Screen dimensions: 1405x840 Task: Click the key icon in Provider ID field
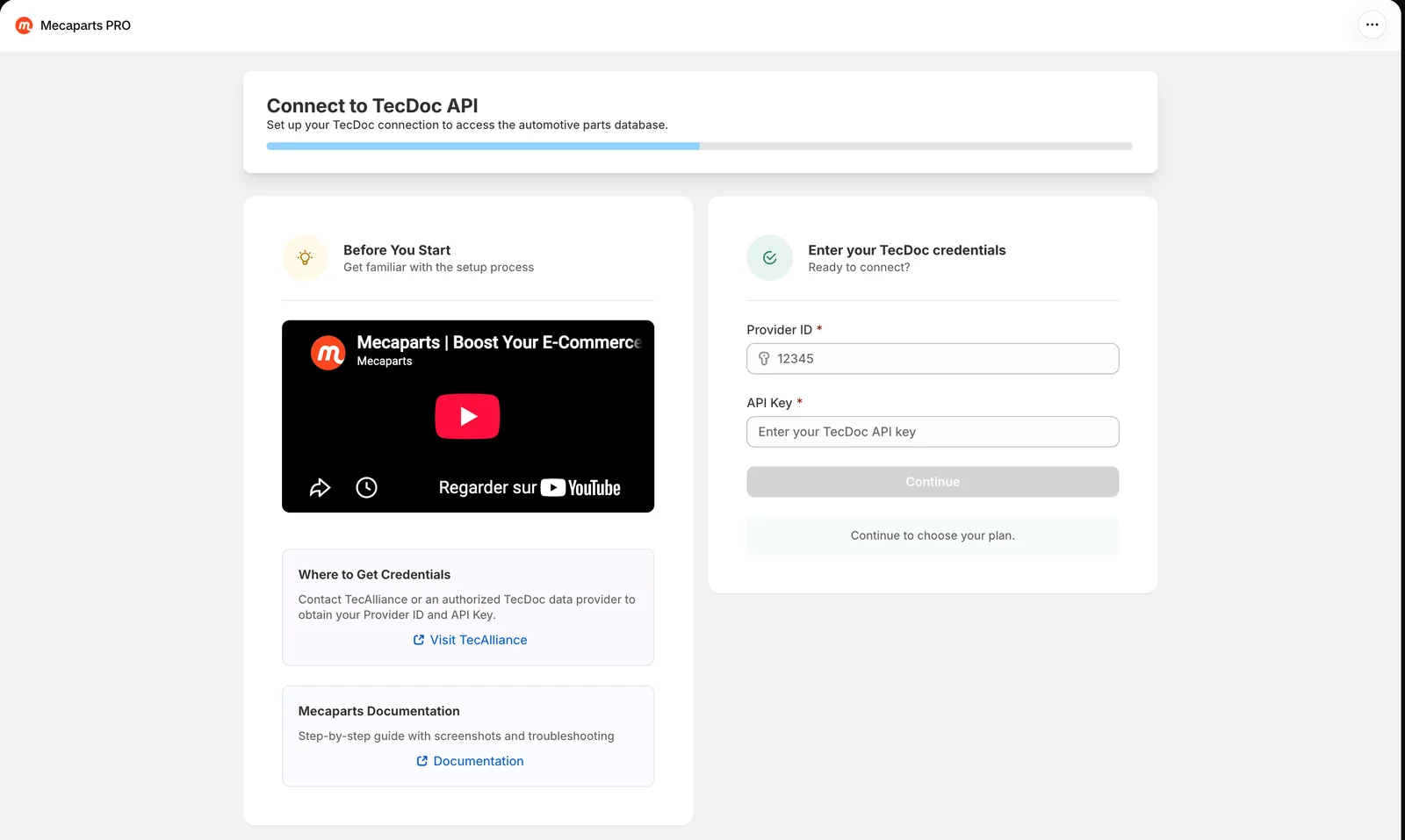click(764, 358)
